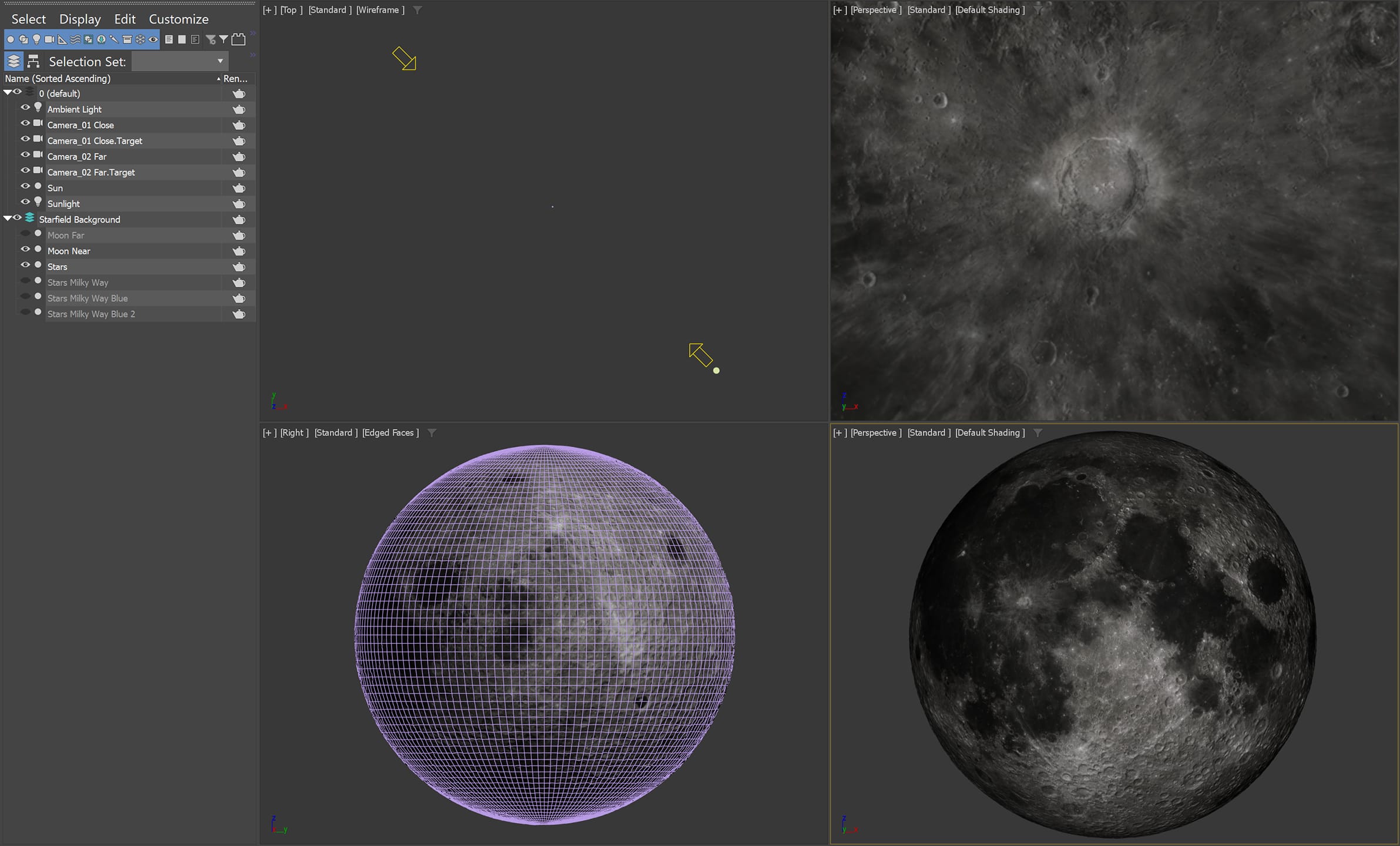Collapse the 0 (default) layer tree

7,92
